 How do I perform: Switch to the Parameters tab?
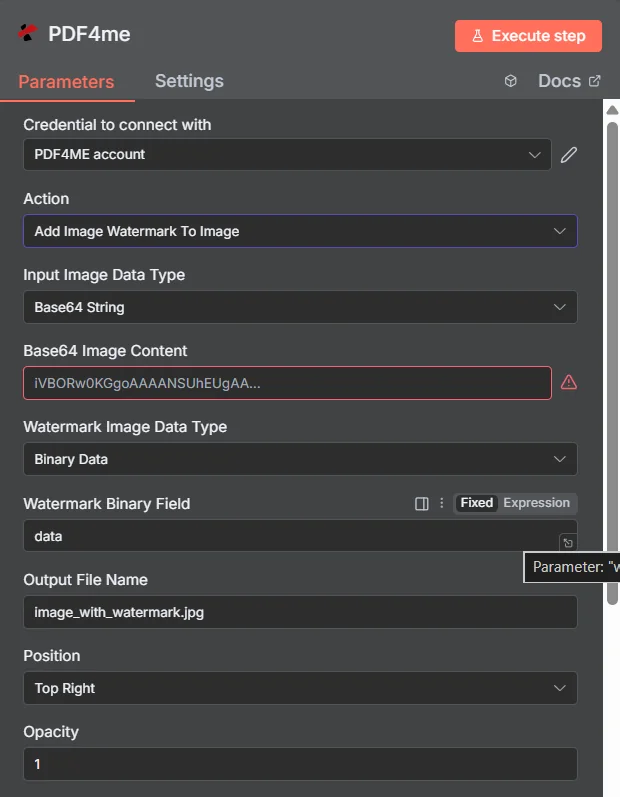coord(66,81)
